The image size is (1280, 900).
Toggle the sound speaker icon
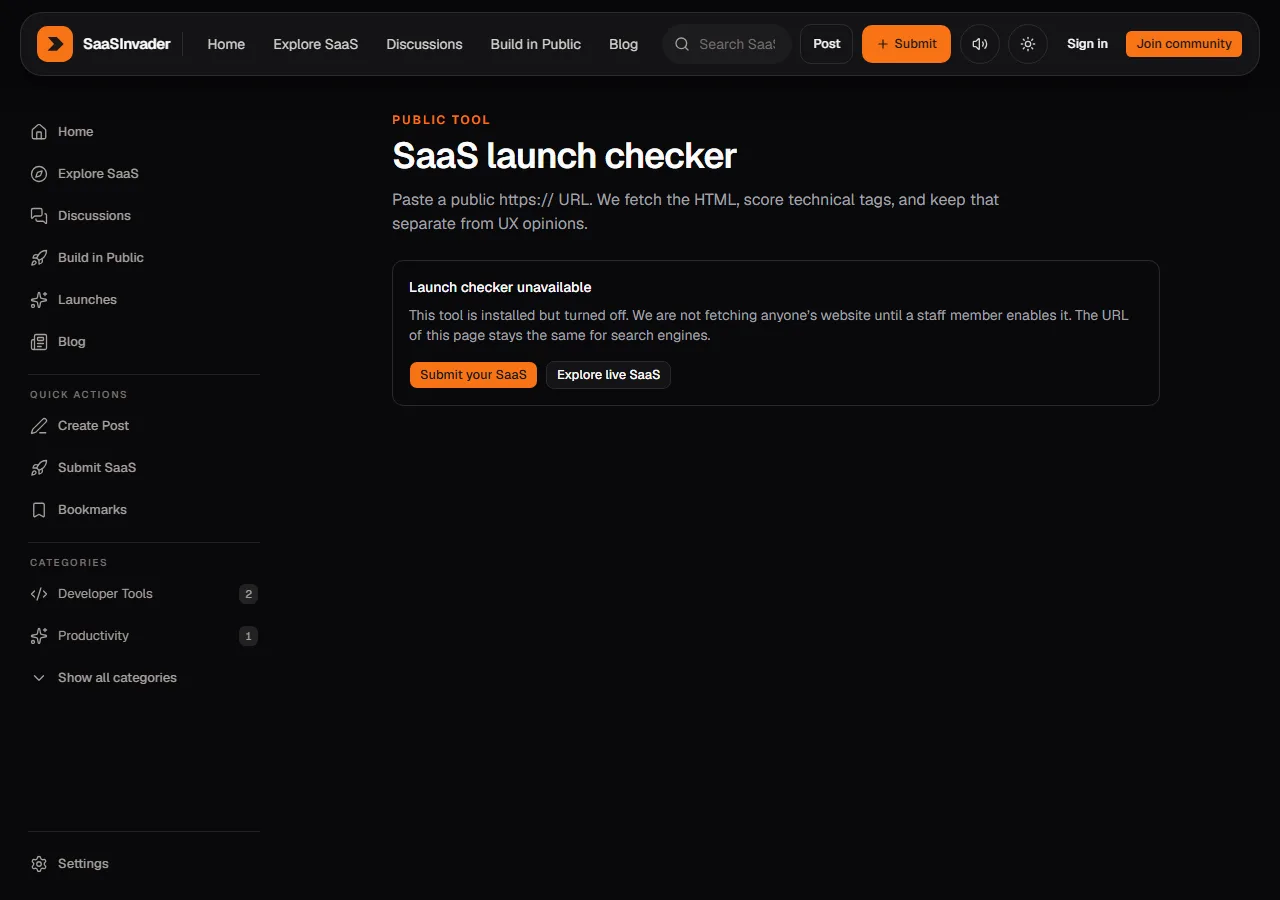[x=980, y=44]
